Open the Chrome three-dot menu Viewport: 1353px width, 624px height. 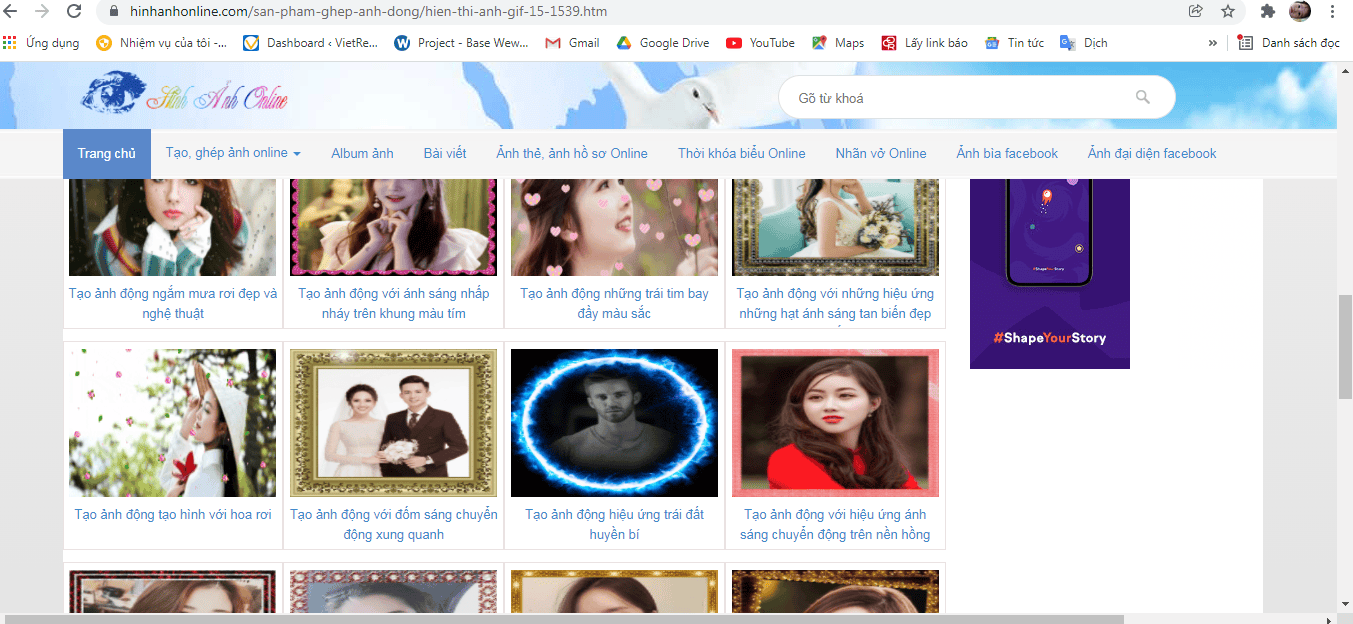1333,13
